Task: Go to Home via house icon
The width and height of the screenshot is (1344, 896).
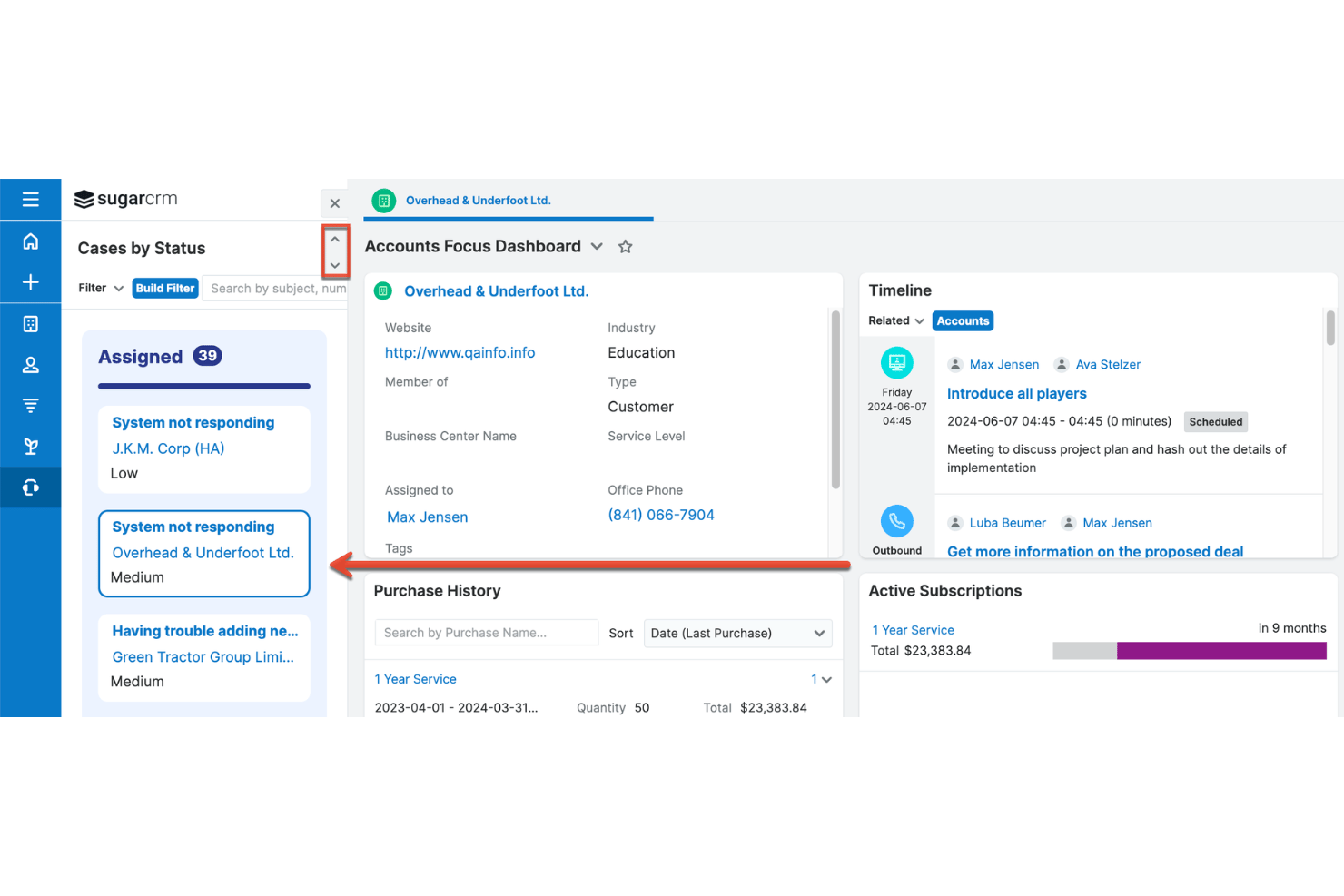Action: (31, 241)
